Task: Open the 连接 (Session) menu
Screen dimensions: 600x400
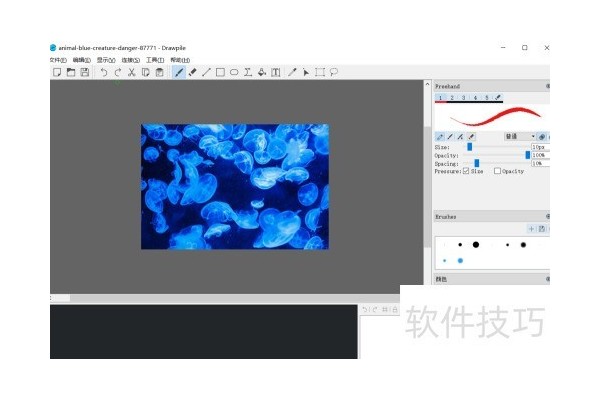Action: click(x=130, y=60)
